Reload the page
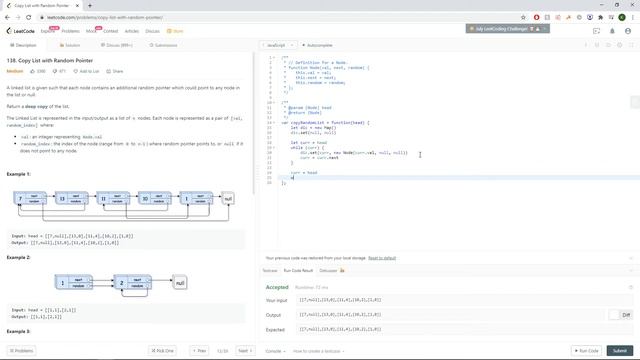This screenshot has height=360, width=640. (29, 17)
